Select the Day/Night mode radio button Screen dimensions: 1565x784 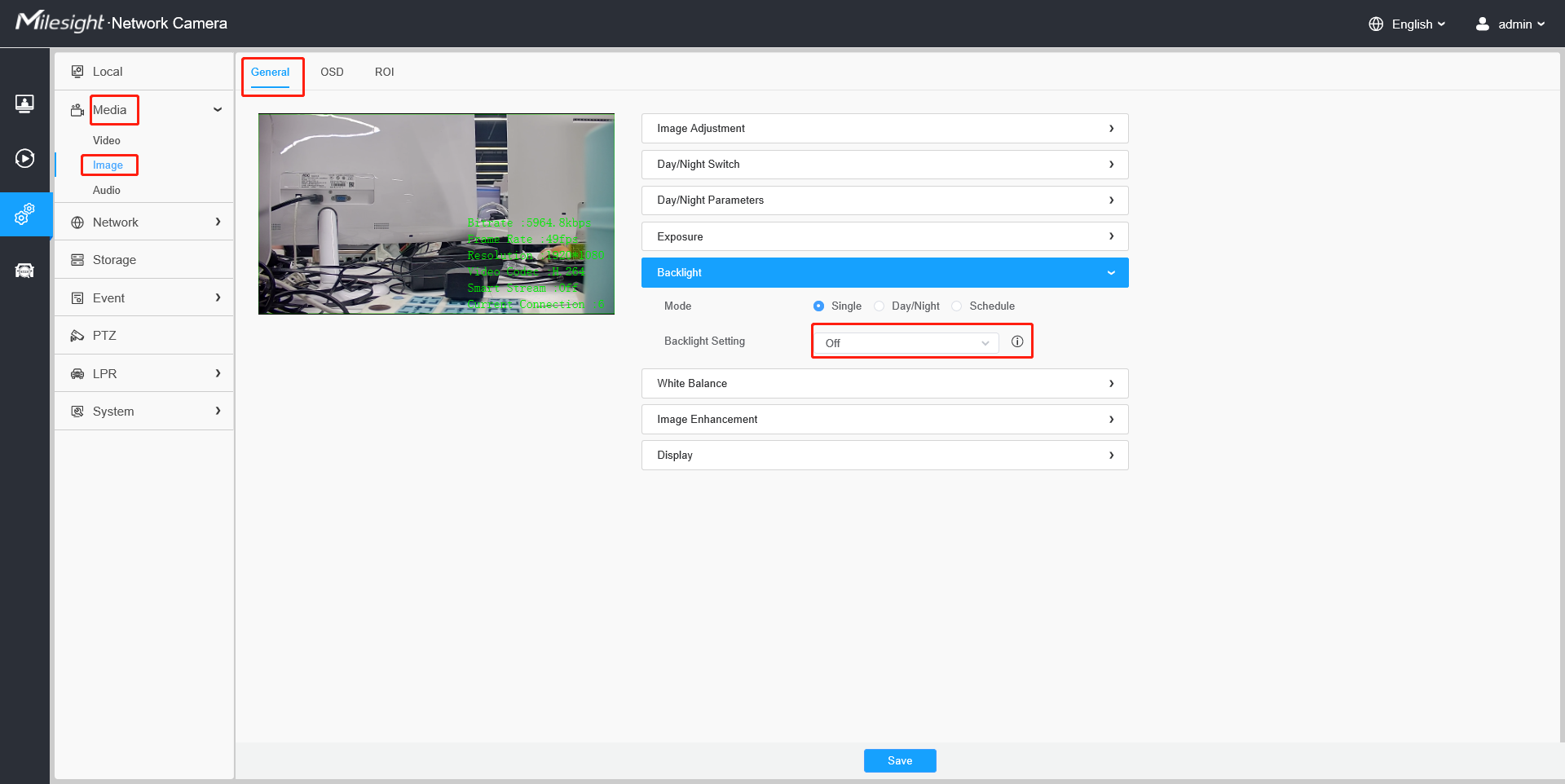(879, 306)
